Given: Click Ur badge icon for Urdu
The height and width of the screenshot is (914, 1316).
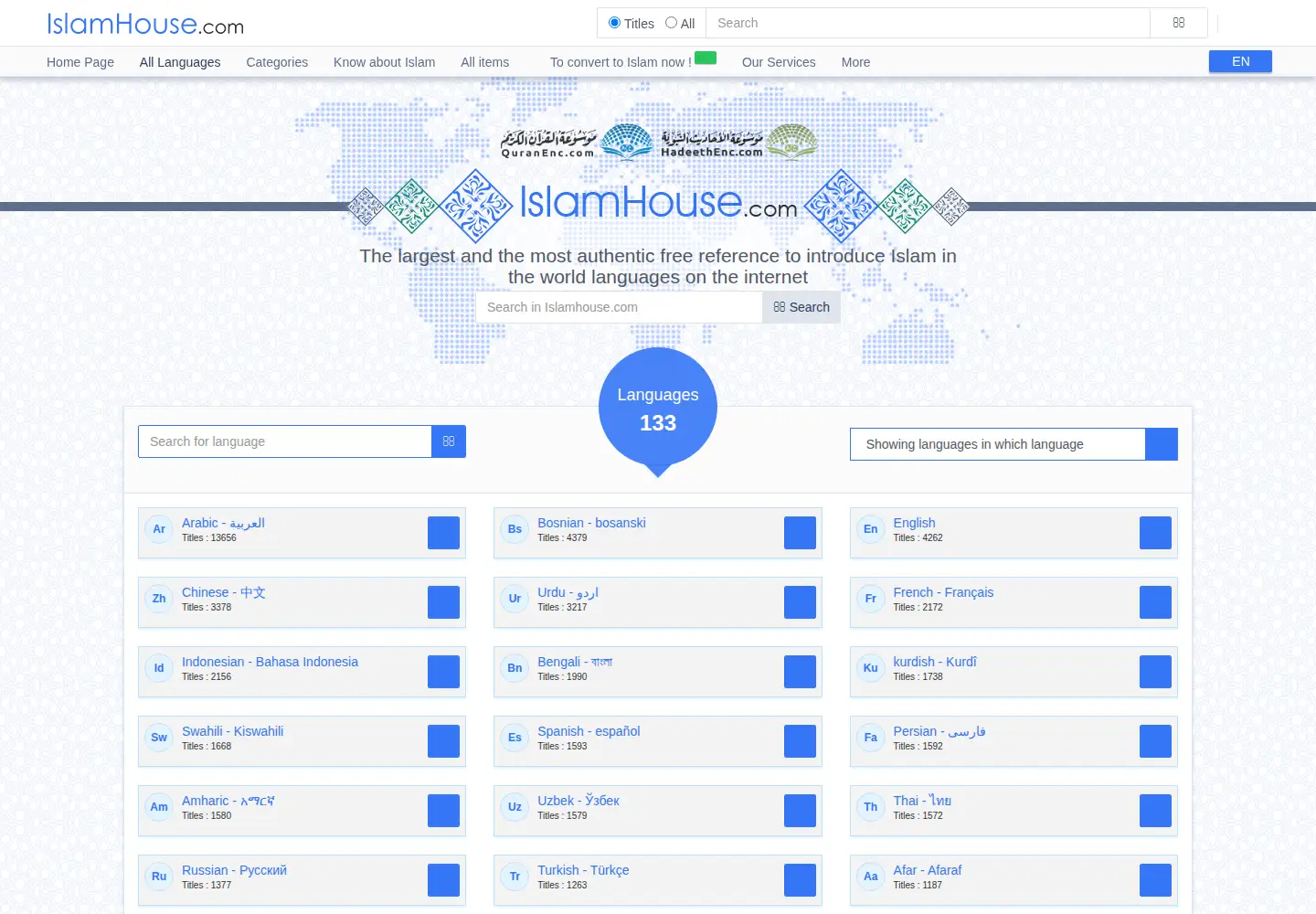Looking at the screenshot, I should coord(515,599).
